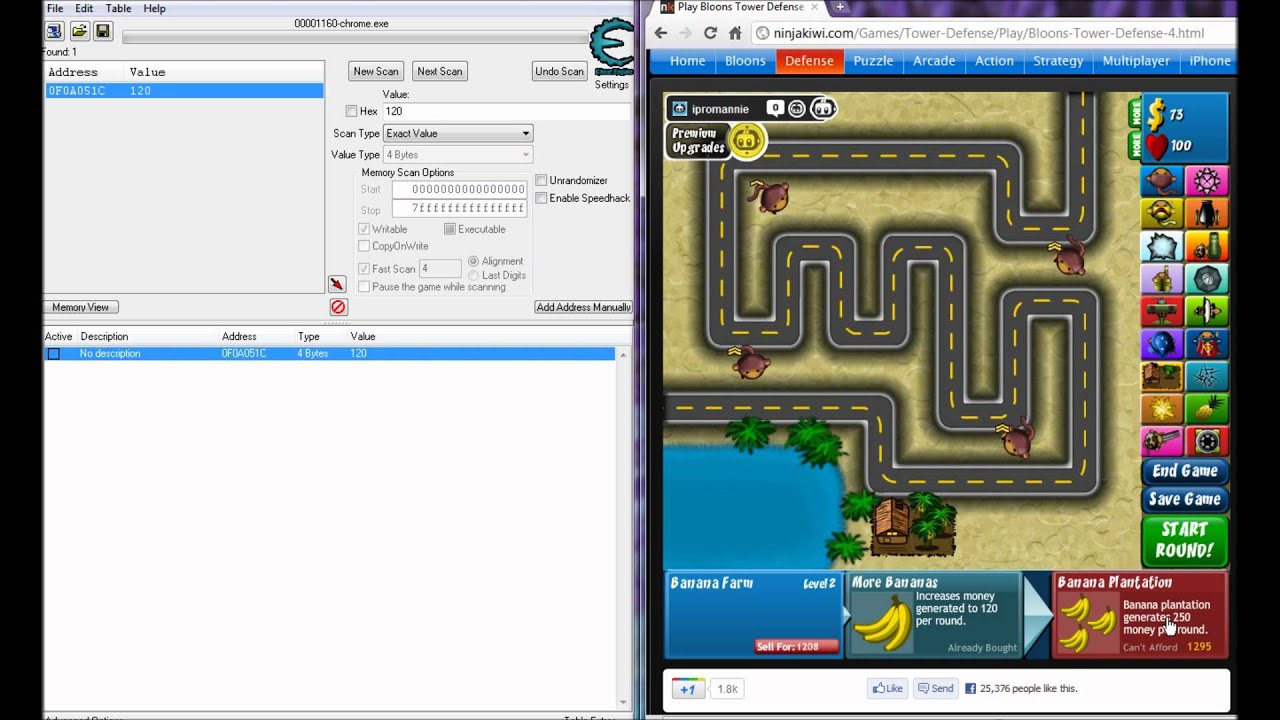Go to the Bloons nav tab
This screenshot has height=720, width=1280.
pyautogui.click(x=745, y=61)
